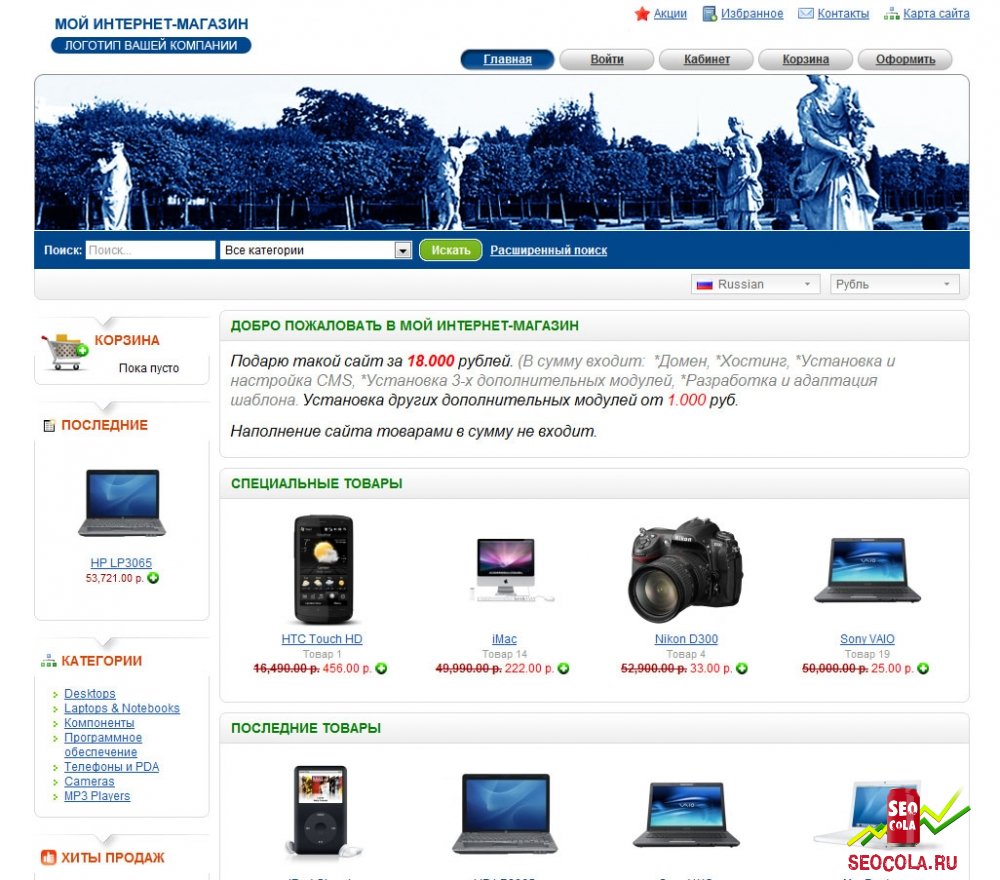Select the Телефоны и PDA category
The width and height of the screenshot is (1000, 880).
click(112, 766)
